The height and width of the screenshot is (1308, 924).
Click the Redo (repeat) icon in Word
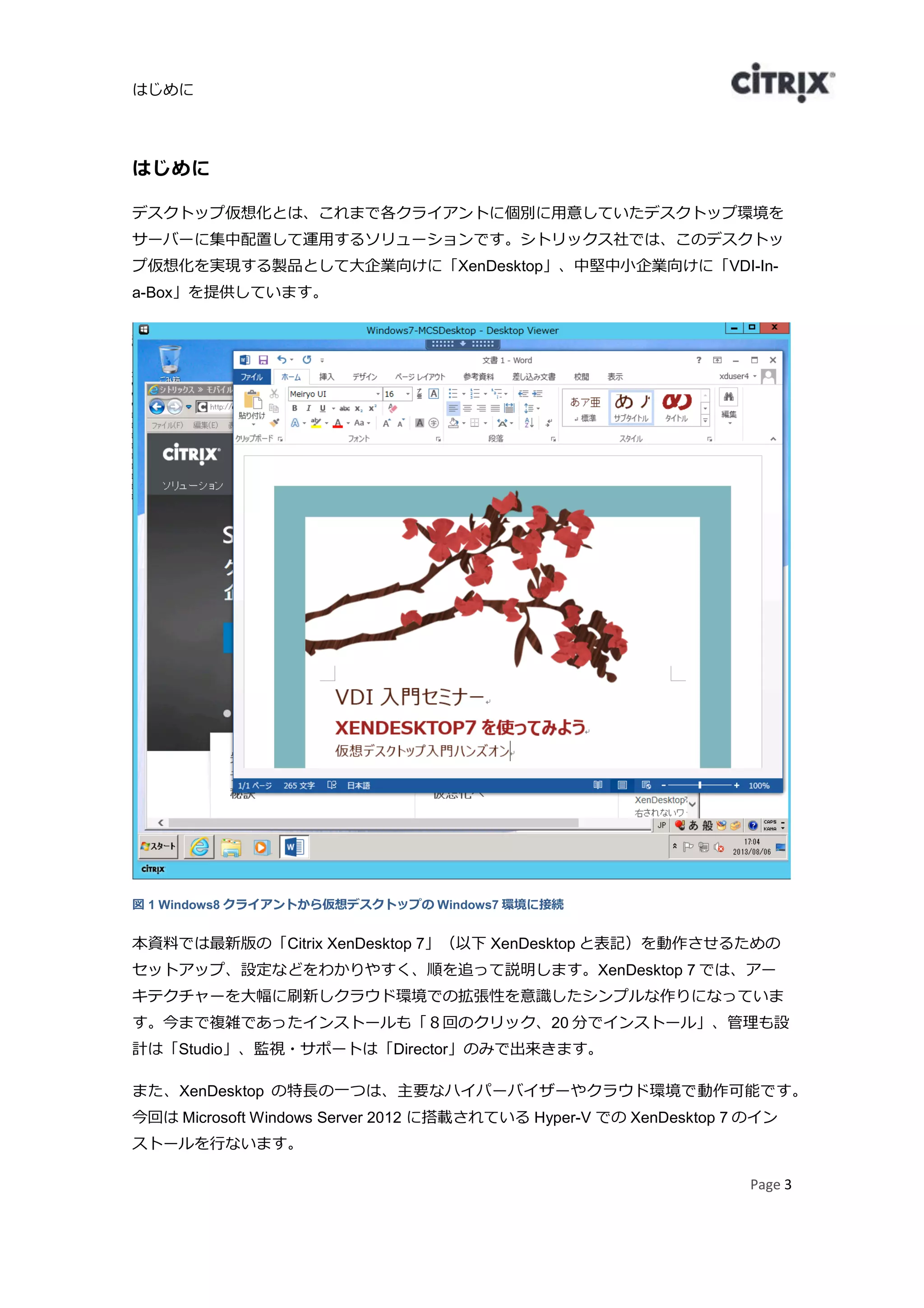tap(307, 359)
